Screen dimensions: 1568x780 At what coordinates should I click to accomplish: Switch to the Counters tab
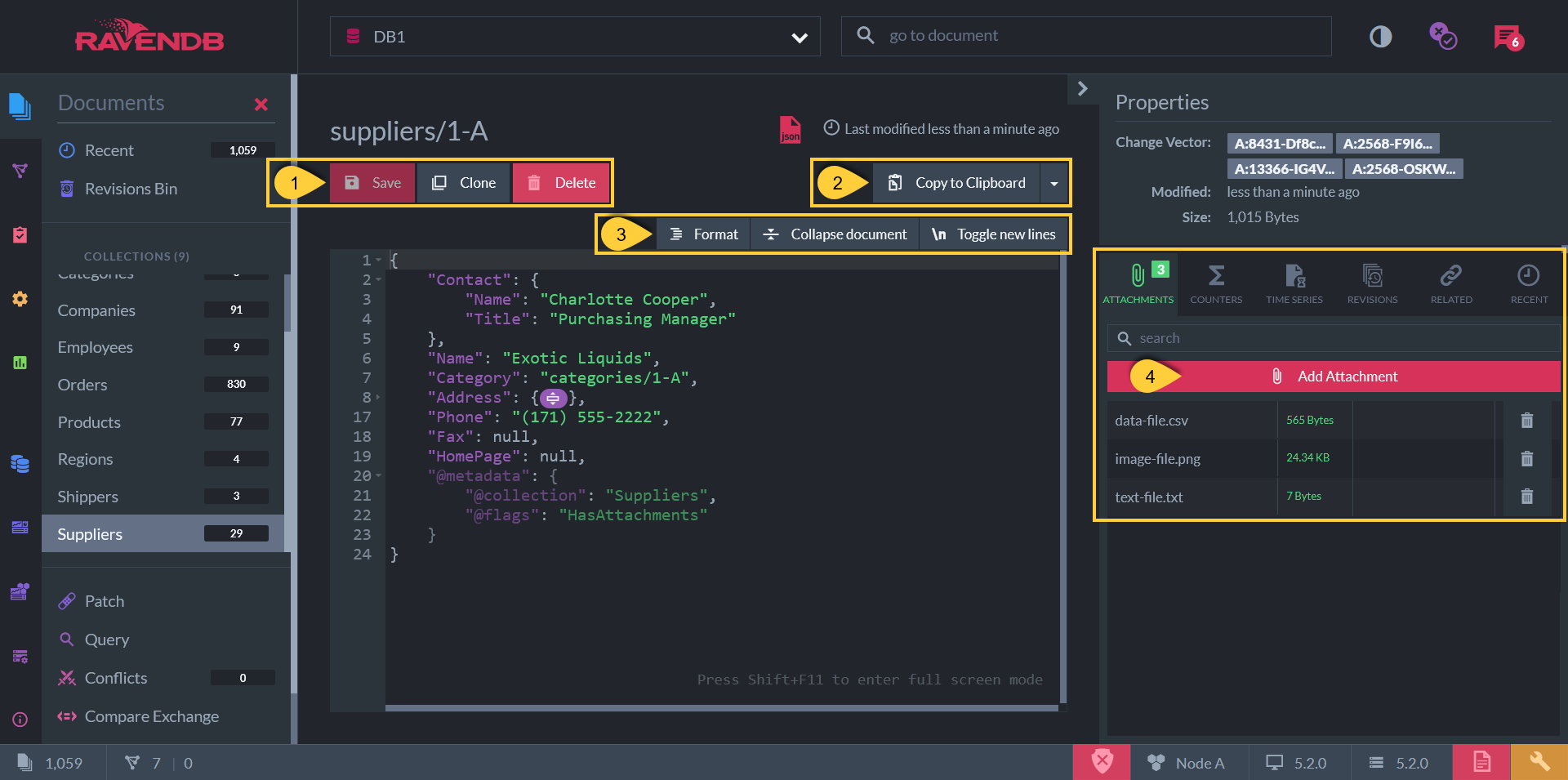click(x=1216, y=283)
